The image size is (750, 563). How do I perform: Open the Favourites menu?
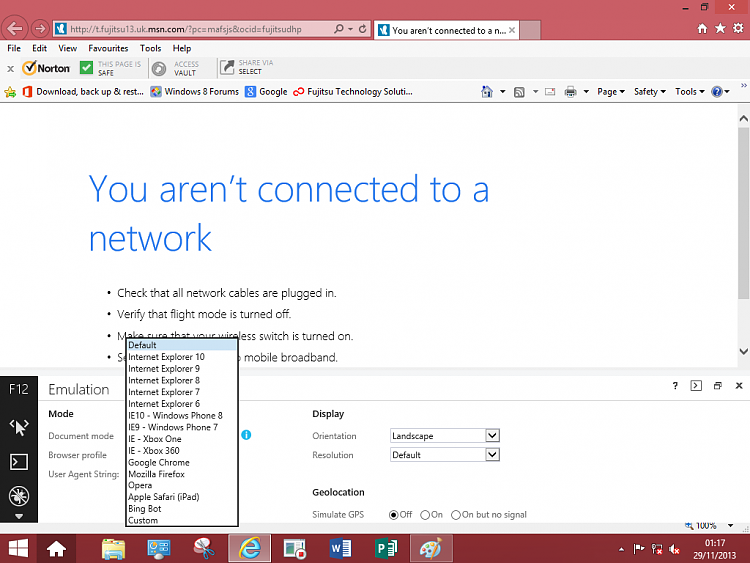[x=108, y=48]
